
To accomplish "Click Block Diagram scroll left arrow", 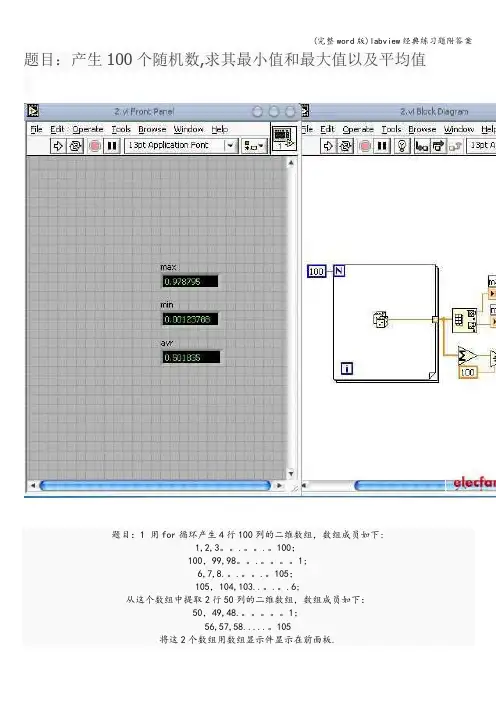I will (304, 485).
